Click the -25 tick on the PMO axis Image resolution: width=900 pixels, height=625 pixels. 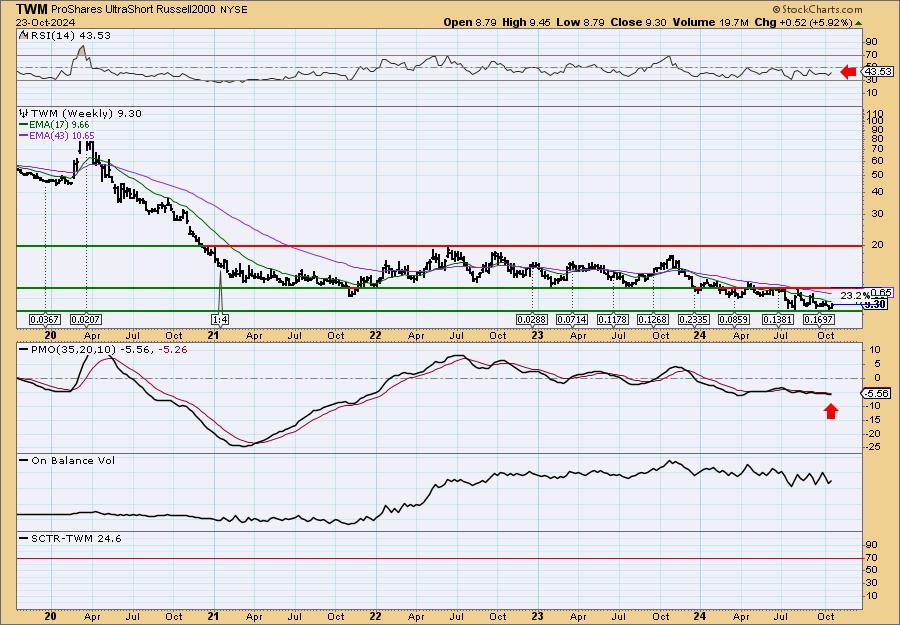click(873, 448)
